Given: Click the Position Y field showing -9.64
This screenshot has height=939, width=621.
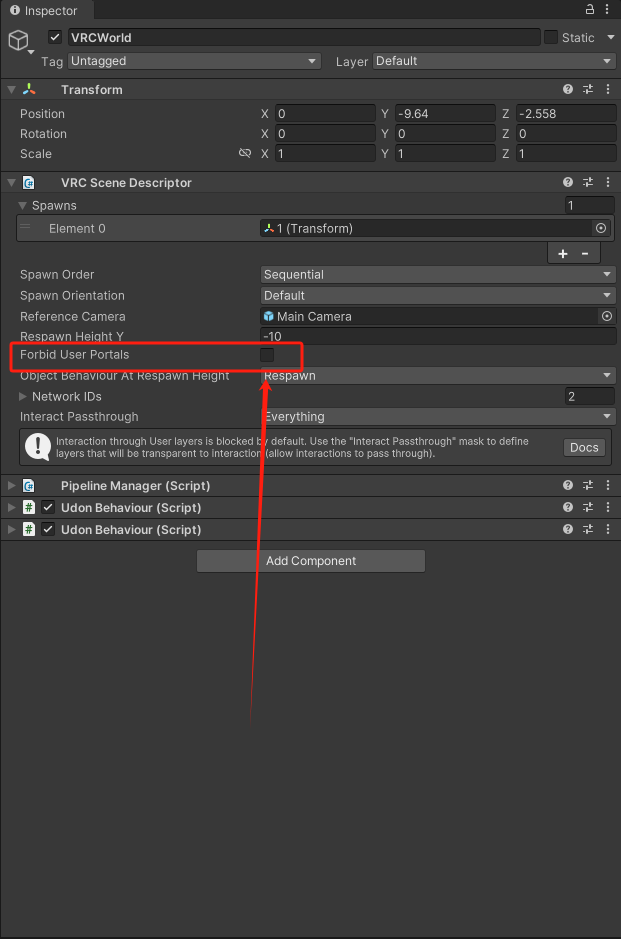Looking at the screenshot, I should pos(445,114).
